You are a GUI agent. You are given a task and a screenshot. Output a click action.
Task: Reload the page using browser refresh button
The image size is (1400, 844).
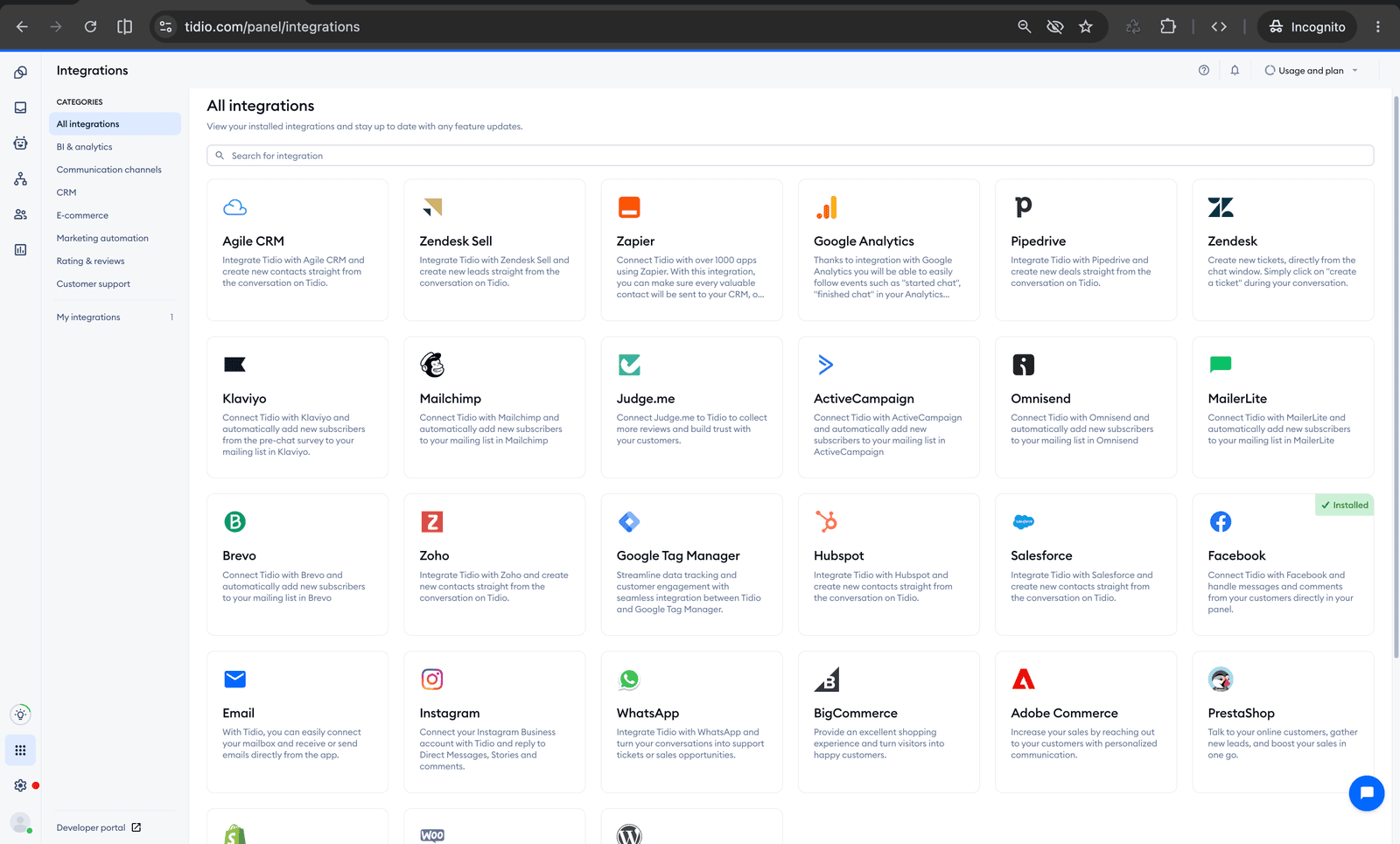90,27
